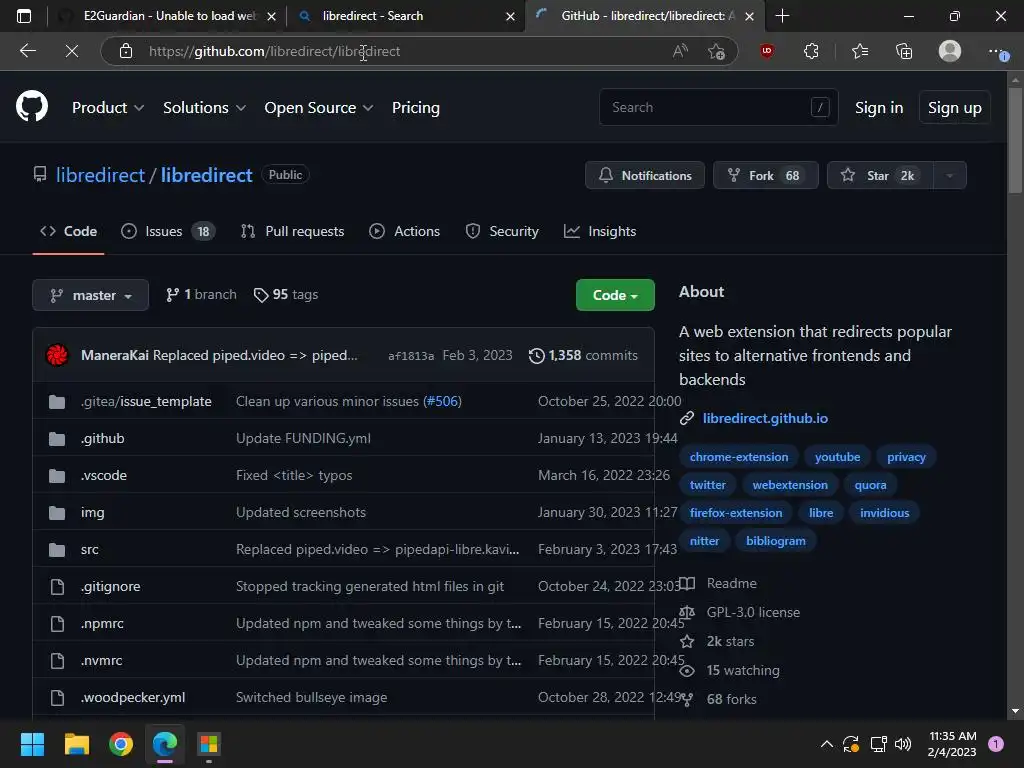1024x768 pixels.
Task: Click the browser address bar URL
Action: [274, 51]
